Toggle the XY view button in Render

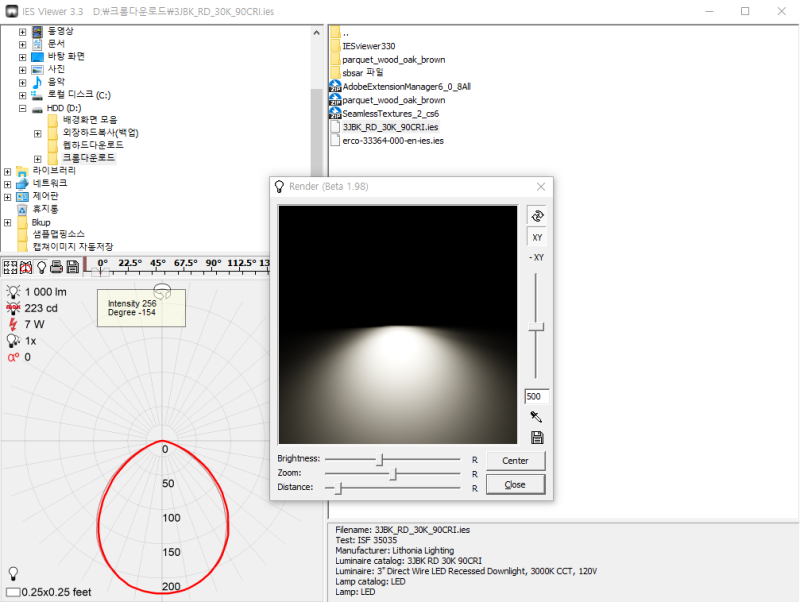point(537,238)
